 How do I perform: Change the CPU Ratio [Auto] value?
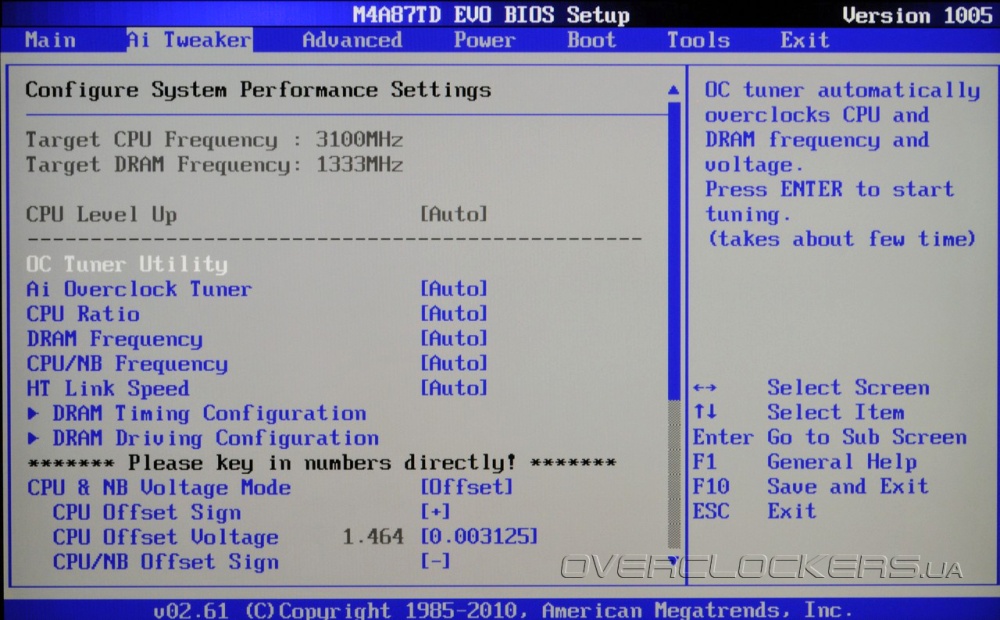tap(453, 314)
